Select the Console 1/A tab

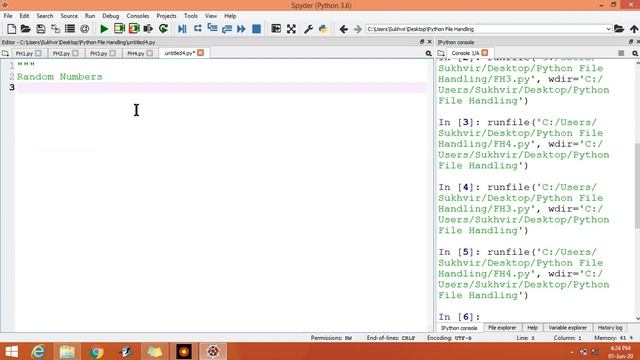coord(465,53)
